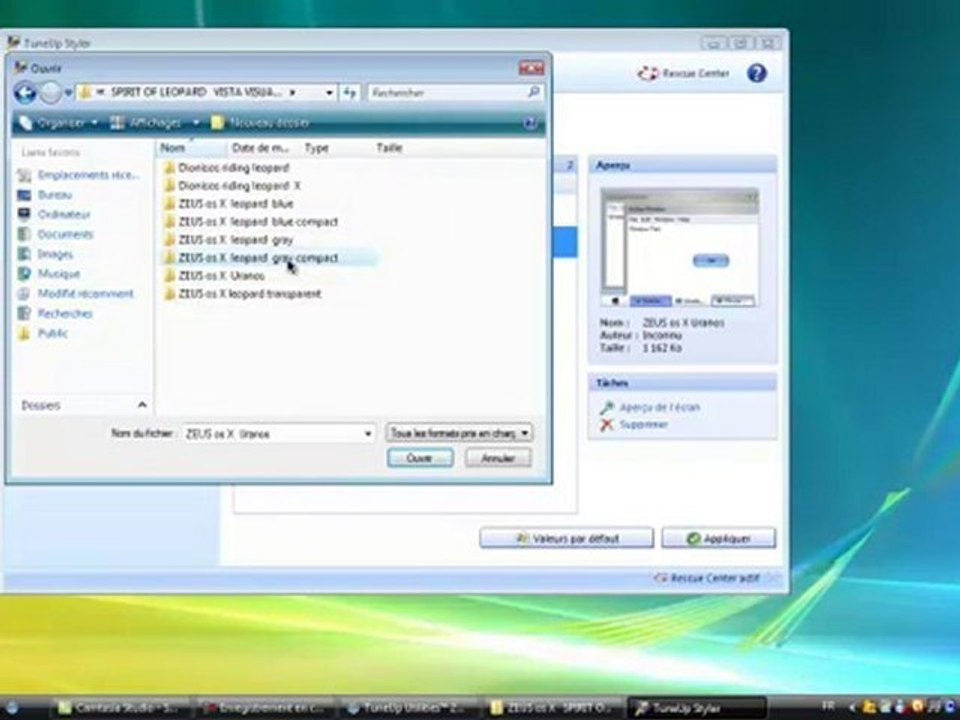Click the forward navigation arrow in Ouvrir dialog
The image size is (960, 720).
[x=51, y=93]
